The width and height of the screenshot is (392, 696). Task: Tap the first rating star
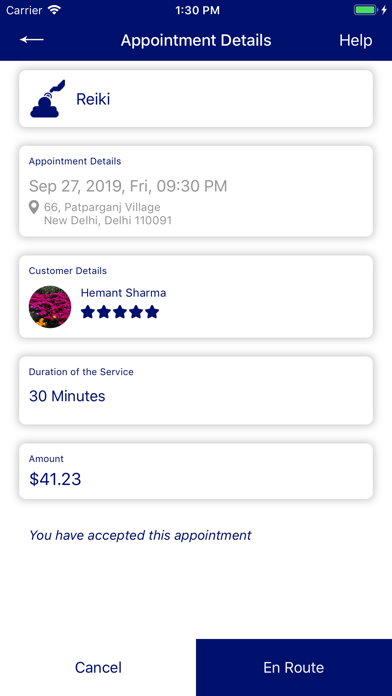coord(88,312)
